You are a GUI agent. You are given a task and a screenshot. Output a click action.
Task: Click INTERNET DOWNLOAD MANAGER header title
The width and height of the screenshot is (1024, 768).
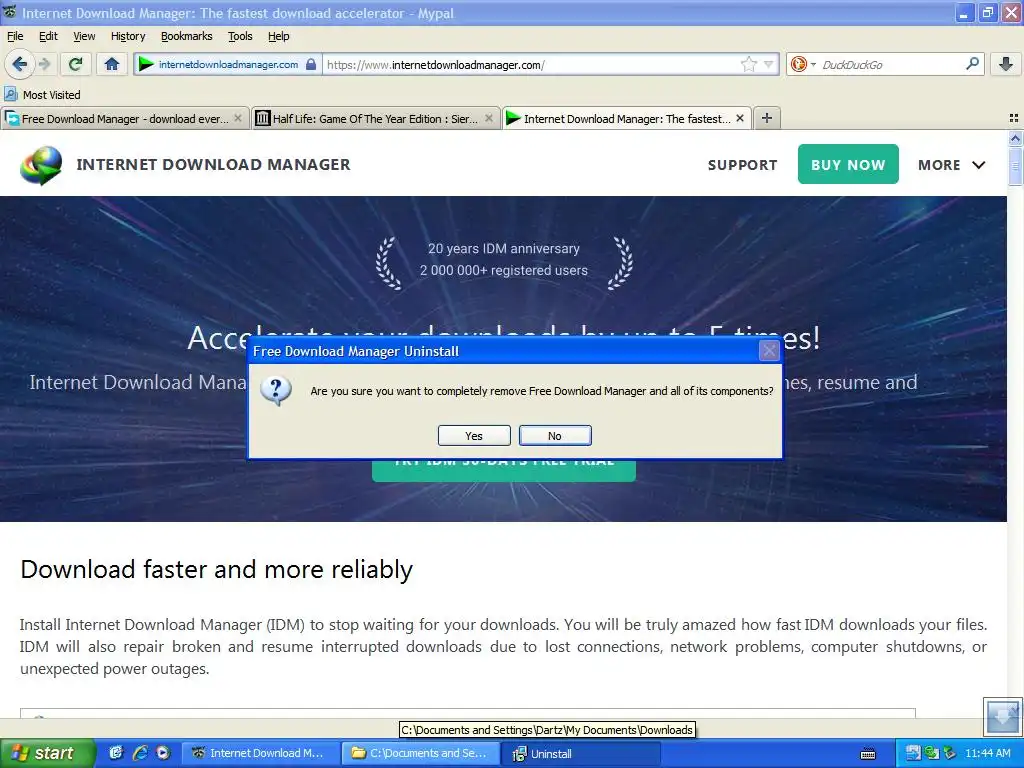click(214, 165)
